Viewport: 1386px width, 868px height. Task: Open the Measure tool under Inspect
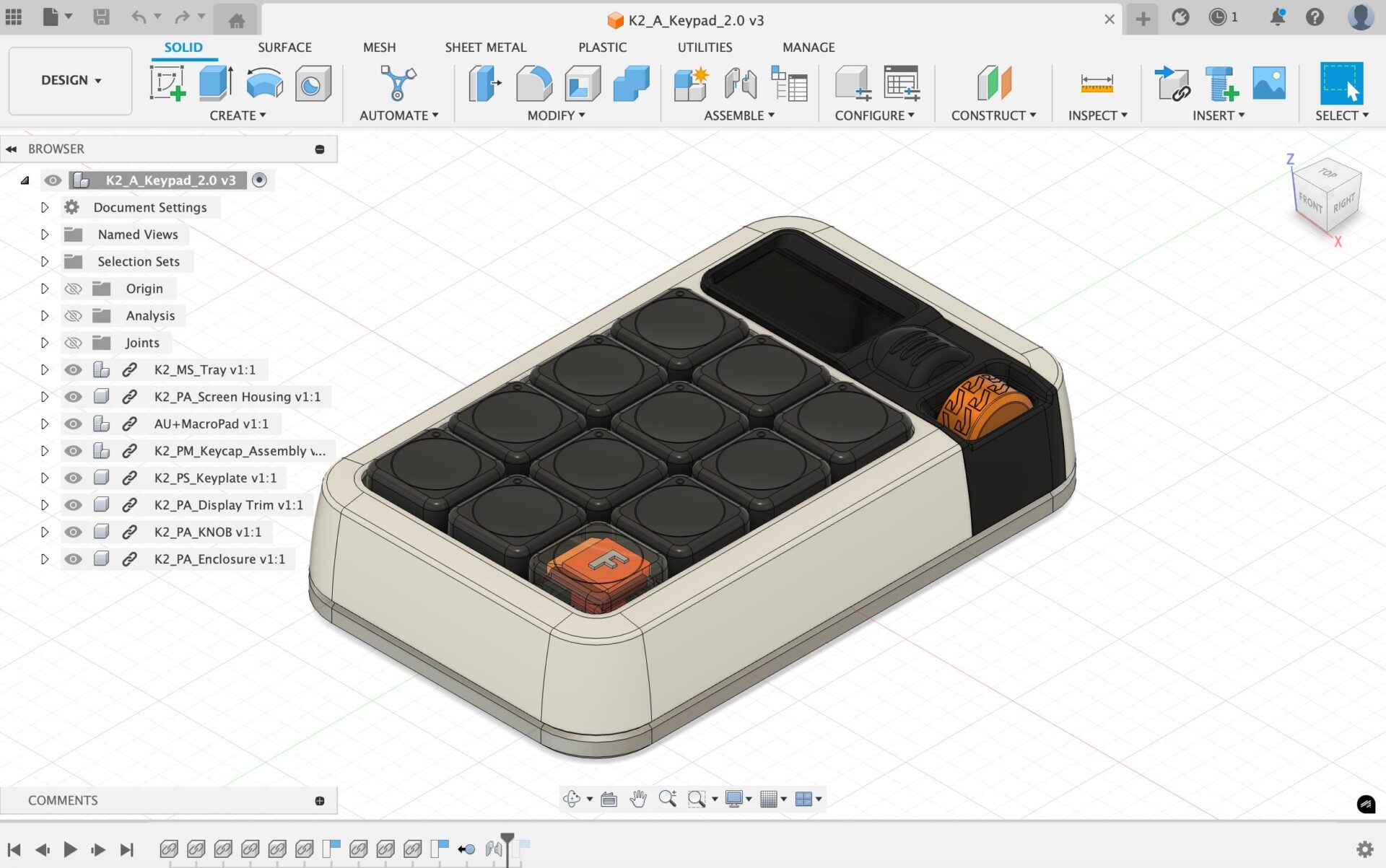click(1097, 83)
